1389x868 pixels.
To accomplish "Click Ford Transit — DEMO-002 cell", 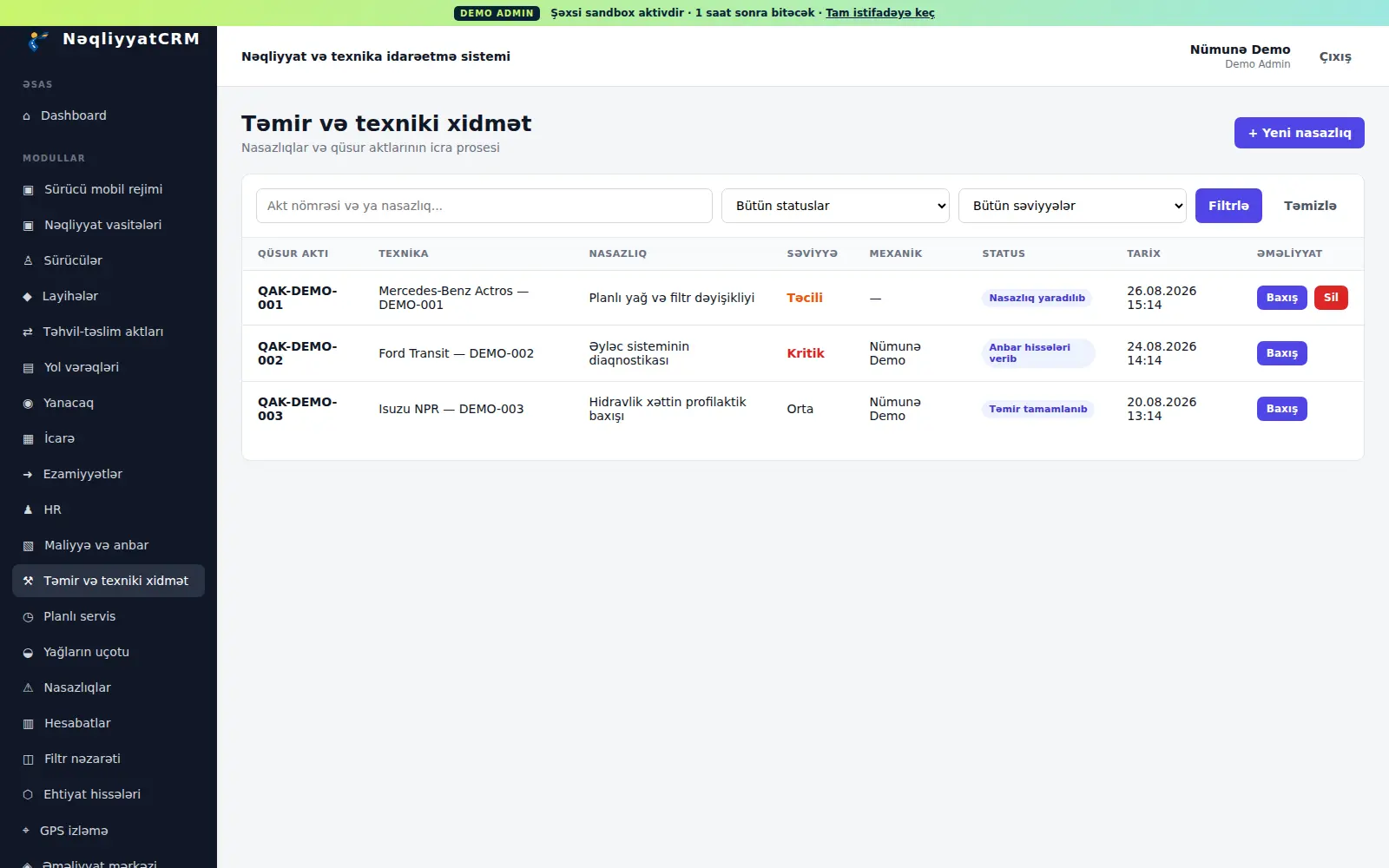I will tap(456, 353).
